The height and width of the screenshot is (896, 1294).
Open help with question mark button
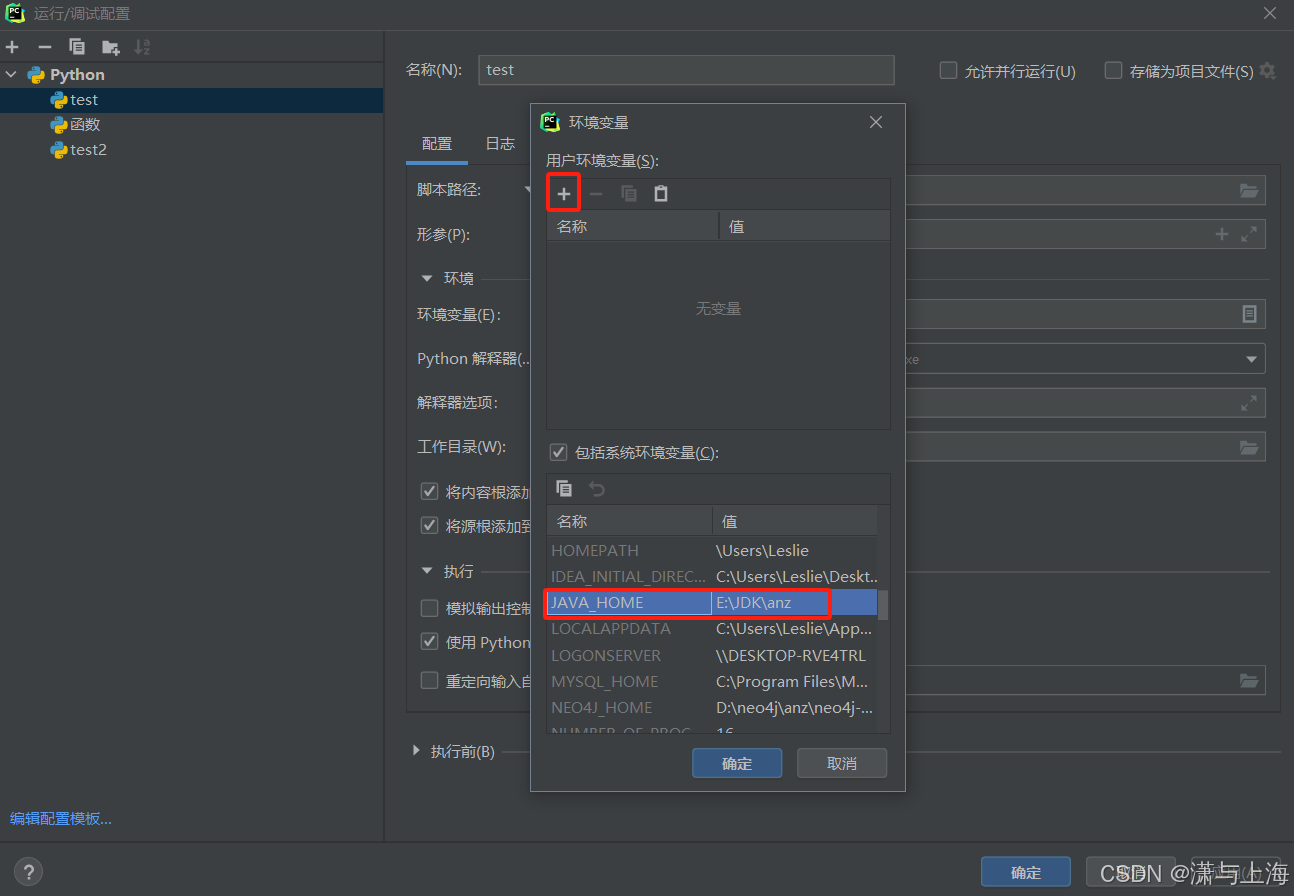(28, 872)
